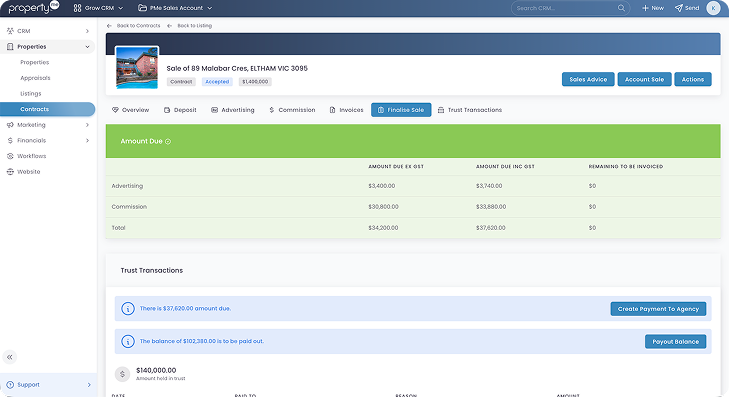Go Back to Listing link
729x397 pixels.
tap(190, 26)
